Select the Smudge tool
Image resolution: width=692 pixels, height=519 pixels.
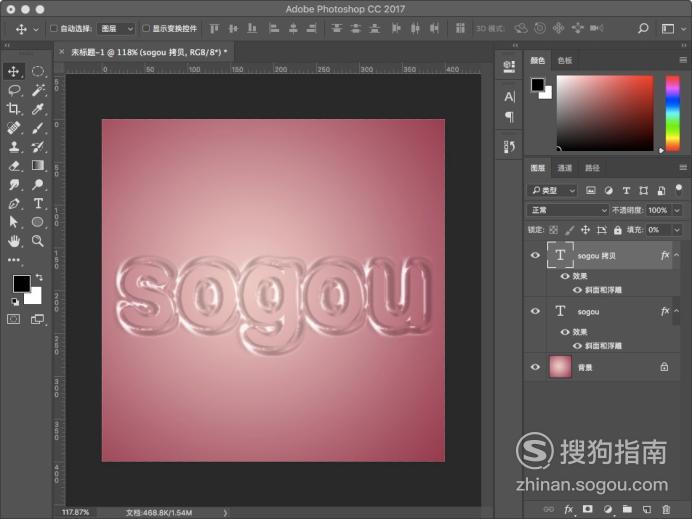coord(14,184)
